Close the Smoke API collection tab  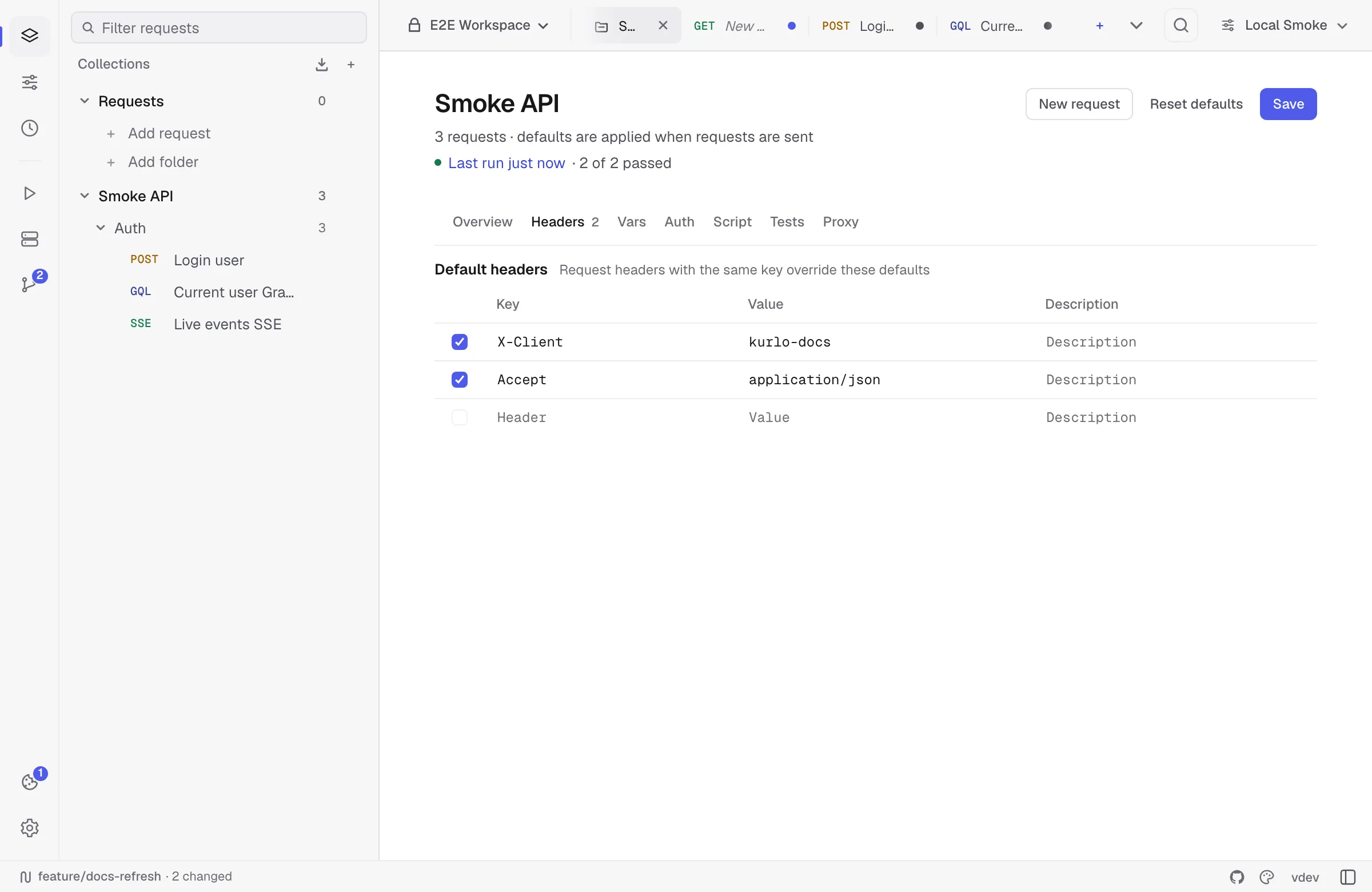pos(663,25)
